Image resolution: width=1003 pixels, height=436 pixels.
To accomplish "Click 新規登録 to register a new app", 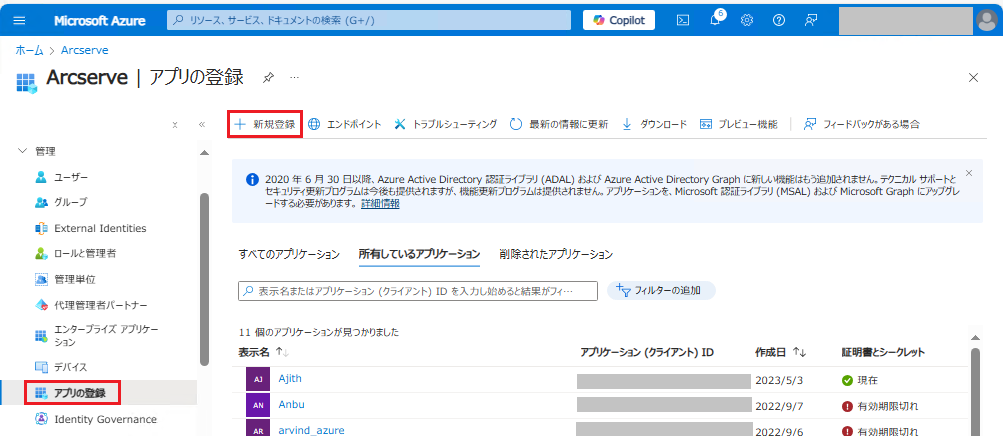I will point(265,124).
